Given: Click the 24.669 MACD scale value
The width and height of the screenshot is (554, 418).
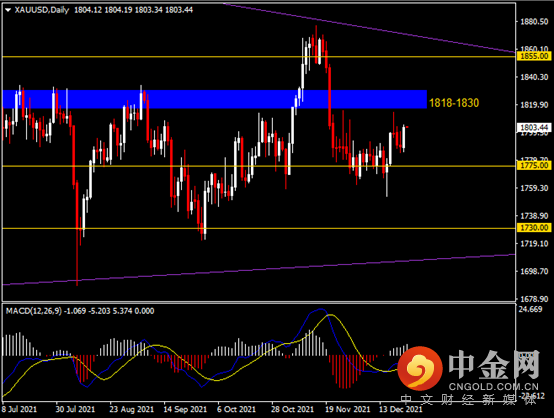Looking at the screenshot, I should click(530, 309).
